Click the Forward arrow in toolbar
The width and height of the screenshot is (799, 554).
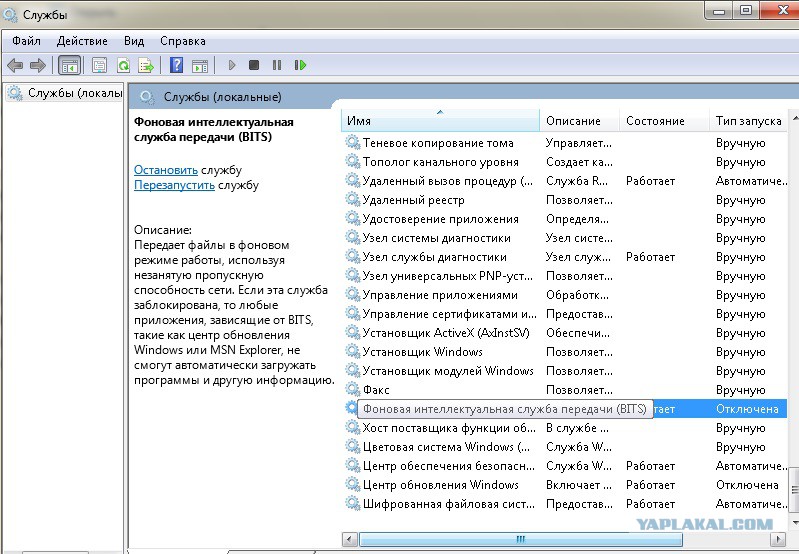click(x=38, y=65)
